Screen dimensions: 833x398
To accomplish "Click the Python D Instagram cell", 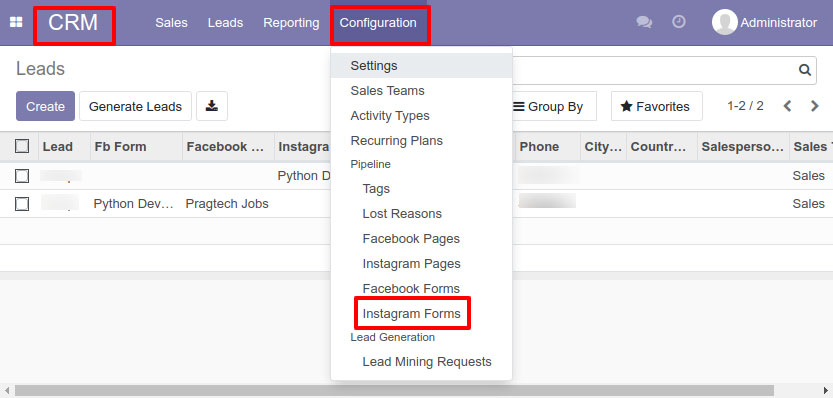I will pos(304,176).
